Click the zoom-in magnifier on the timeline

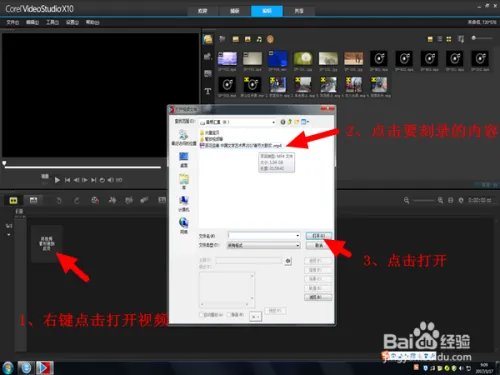(x=440, y=200)
